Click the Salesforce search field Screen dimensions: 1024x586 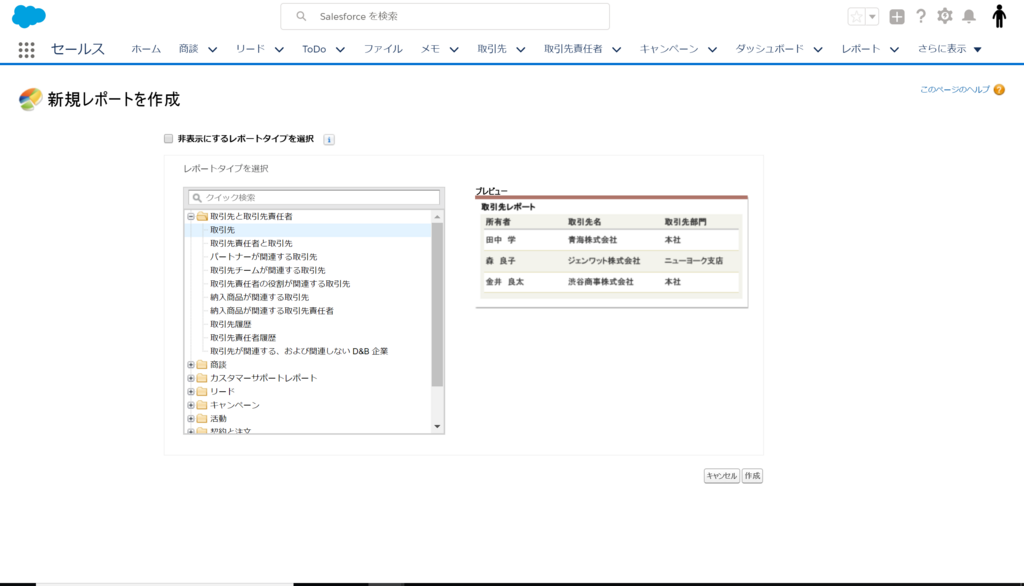click(x=445, y=16)
